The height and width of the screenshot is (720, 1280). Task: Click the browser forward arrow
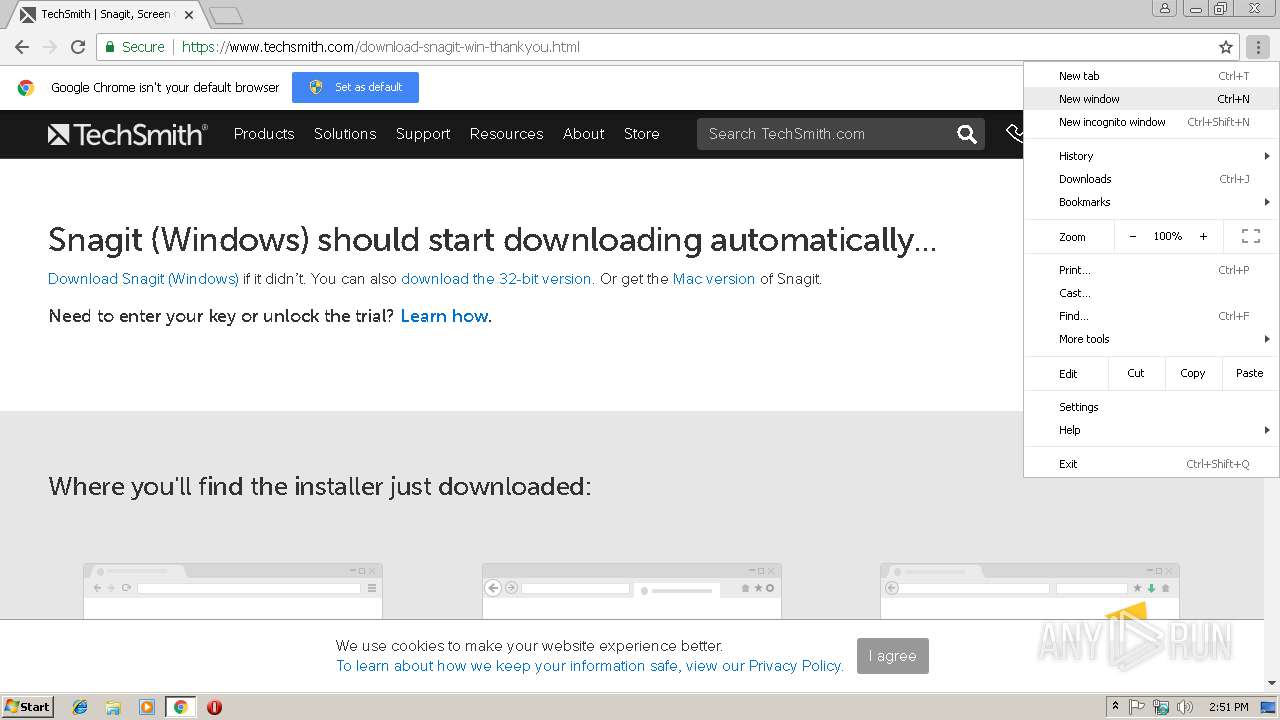[50, 47]
